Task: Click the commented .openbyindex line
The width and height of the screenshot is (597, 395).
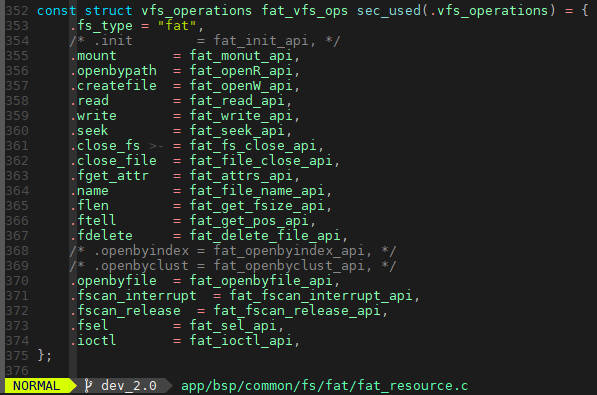Action: (x=233, y=251)
